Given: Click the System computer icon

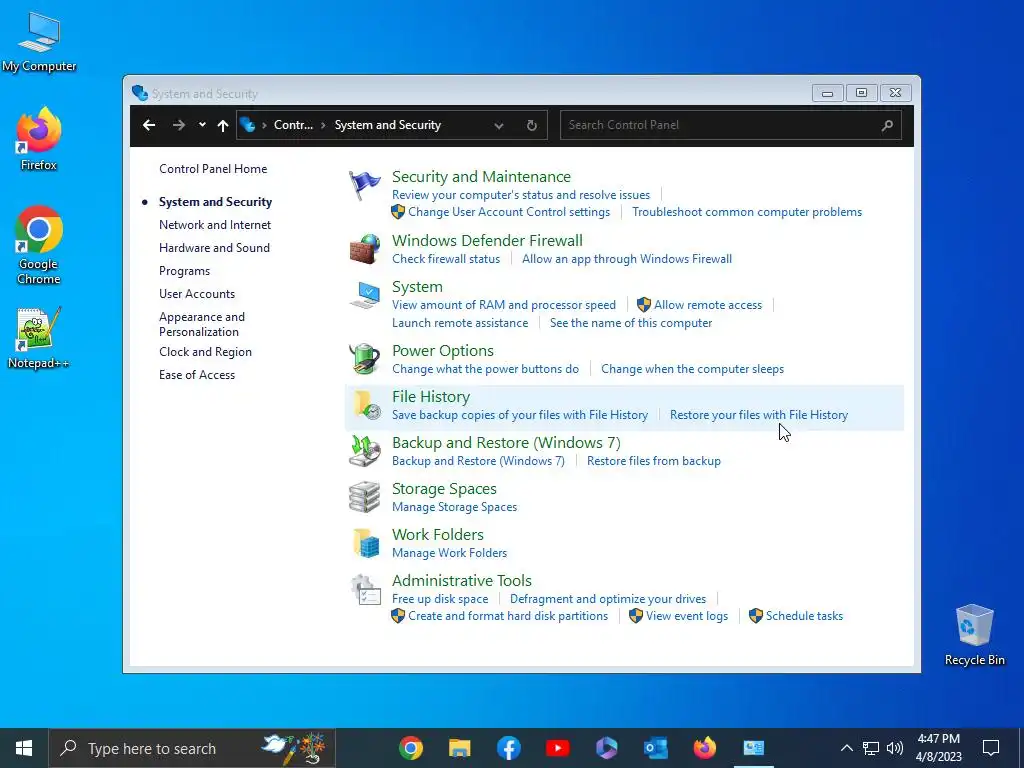Looking at the screenshot, I should pyautogui.click(x=364, y=295).
